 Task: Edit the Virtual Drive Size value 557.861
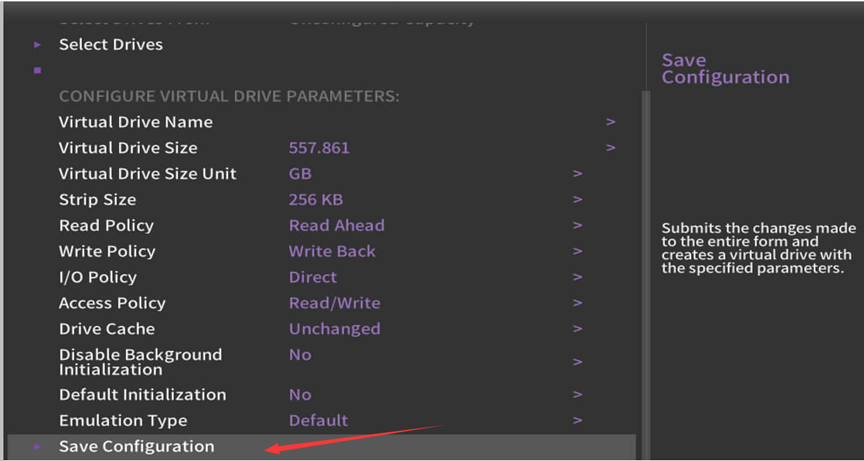319,148
